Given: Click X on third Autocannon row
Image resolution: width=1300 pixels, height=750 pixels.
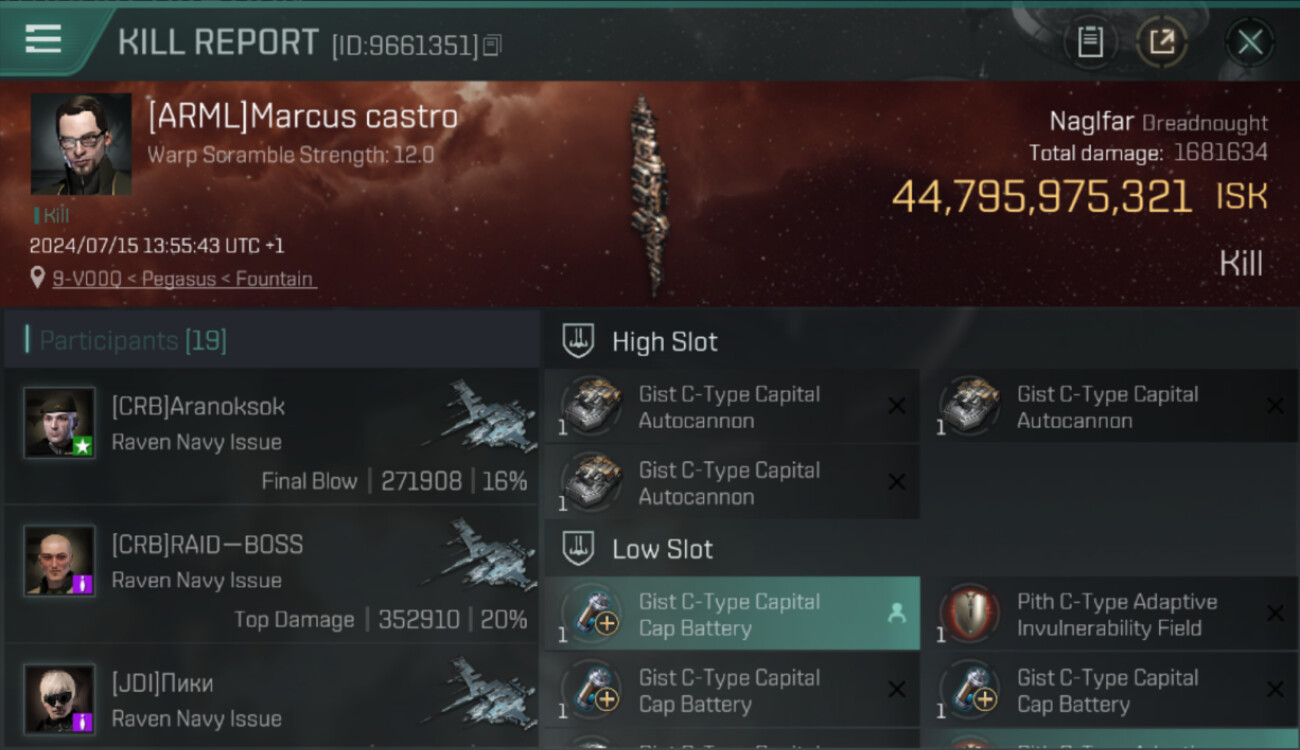Looking at the screenshot, I should [x=897, y=482].
